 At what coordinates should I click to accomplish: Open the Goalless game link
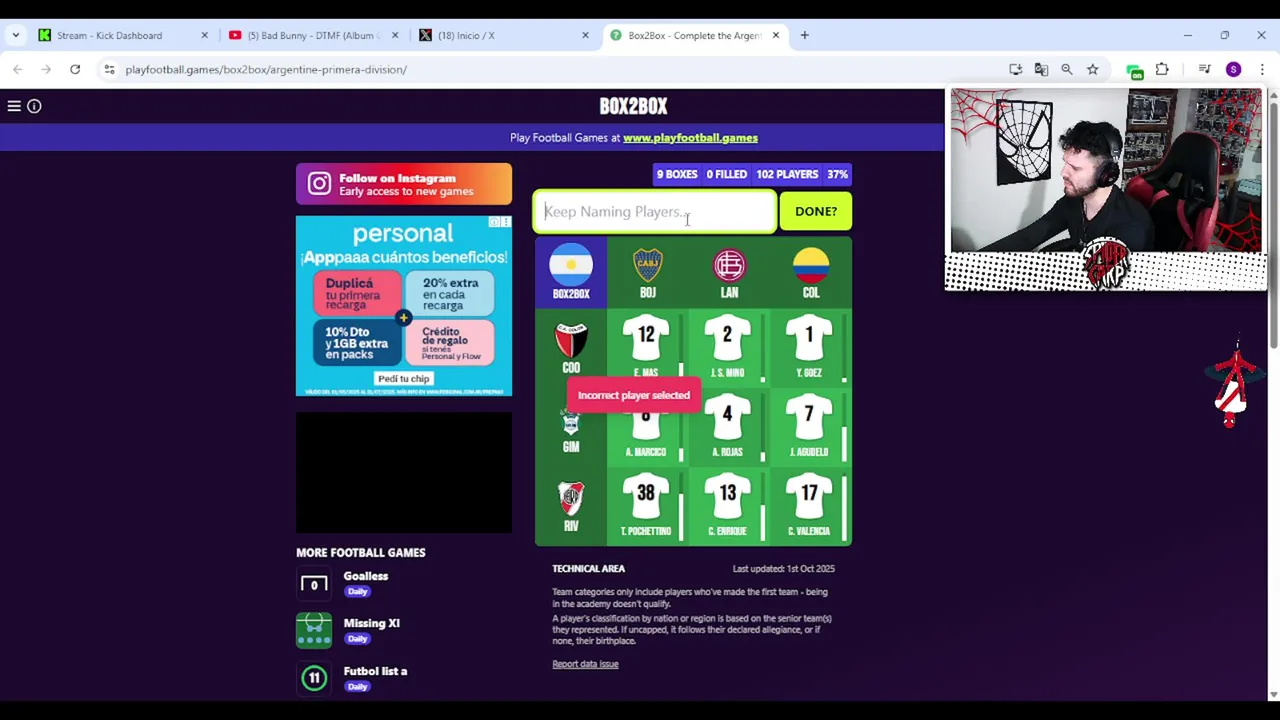[366, 576]
